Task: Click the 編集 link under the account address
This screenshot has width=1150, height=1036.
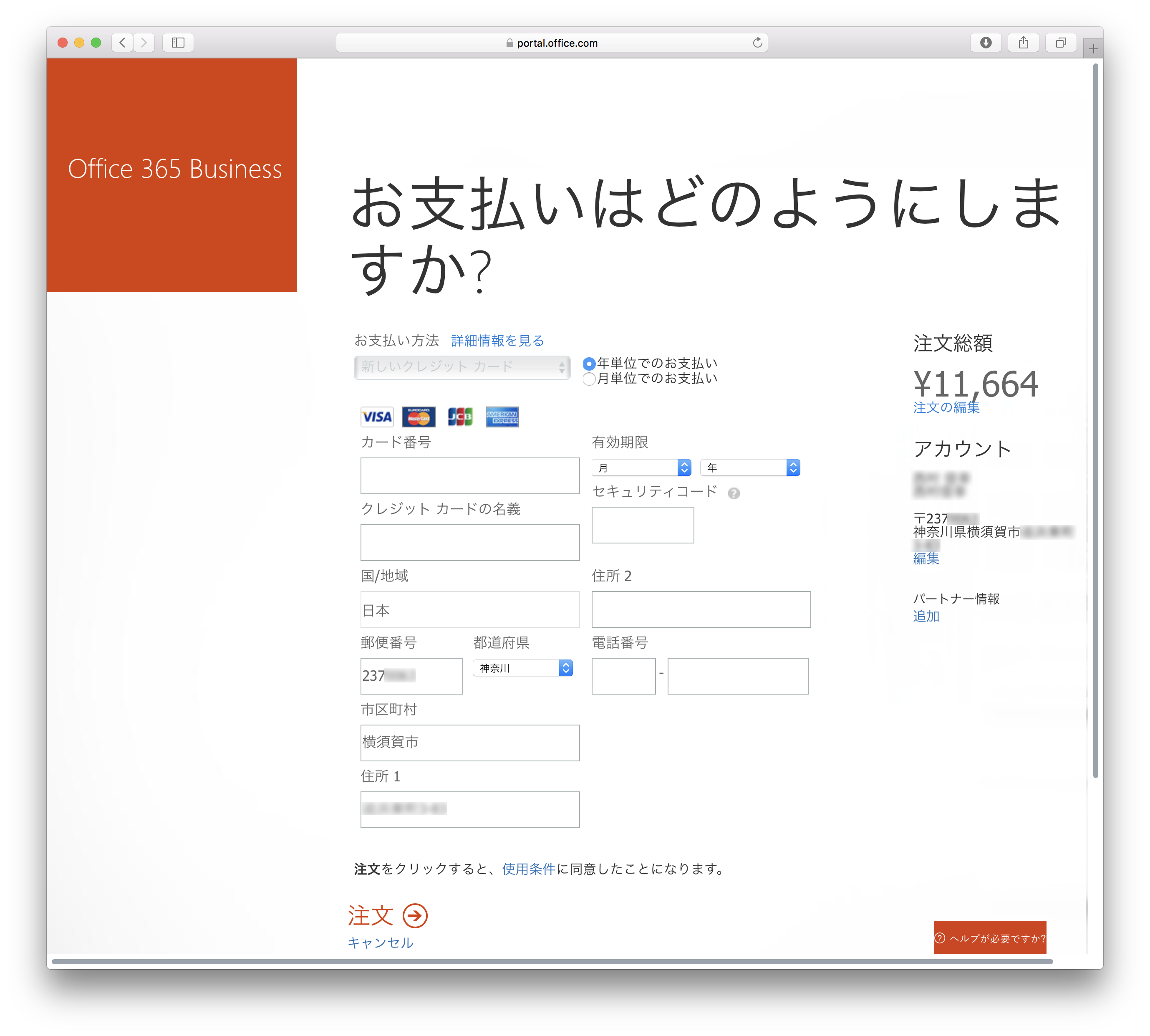Action: click(x=926, y=558)
